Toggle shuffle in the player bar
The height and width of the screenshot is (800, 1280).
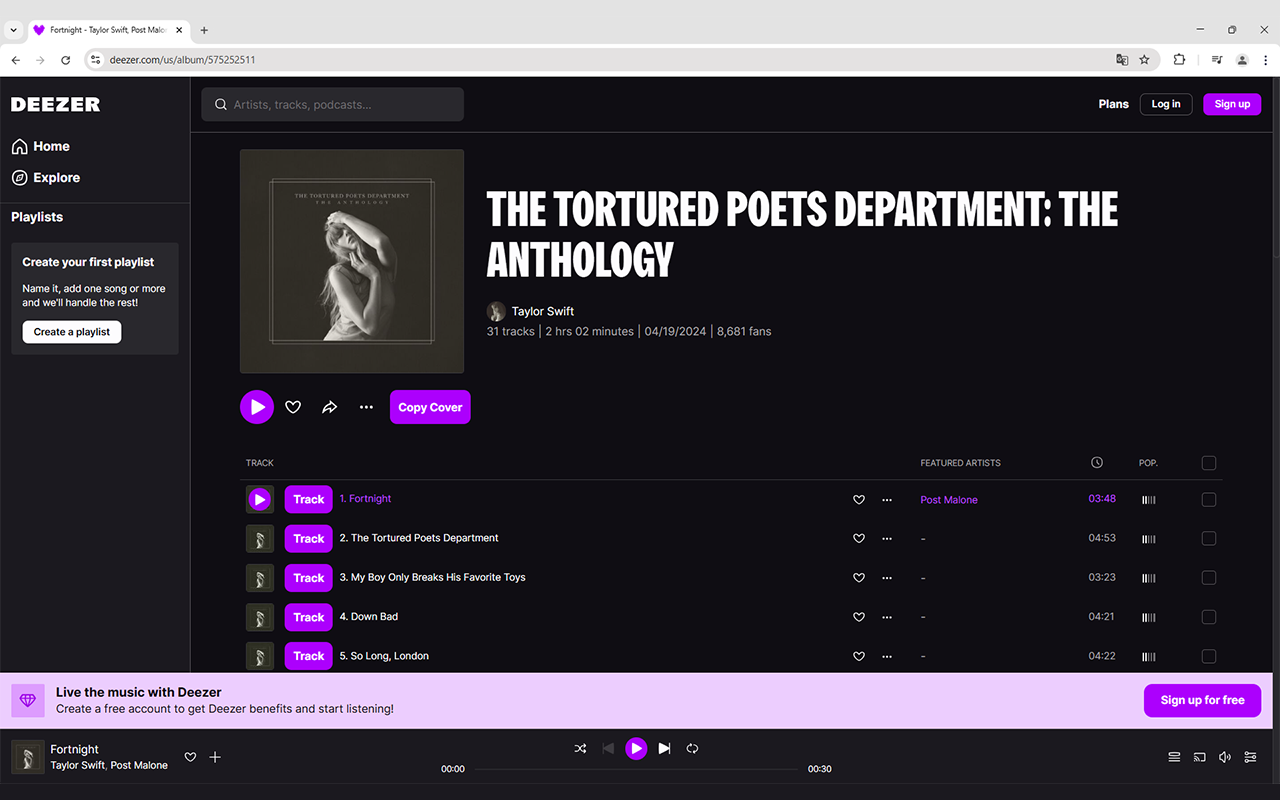[x=580, y=748]
